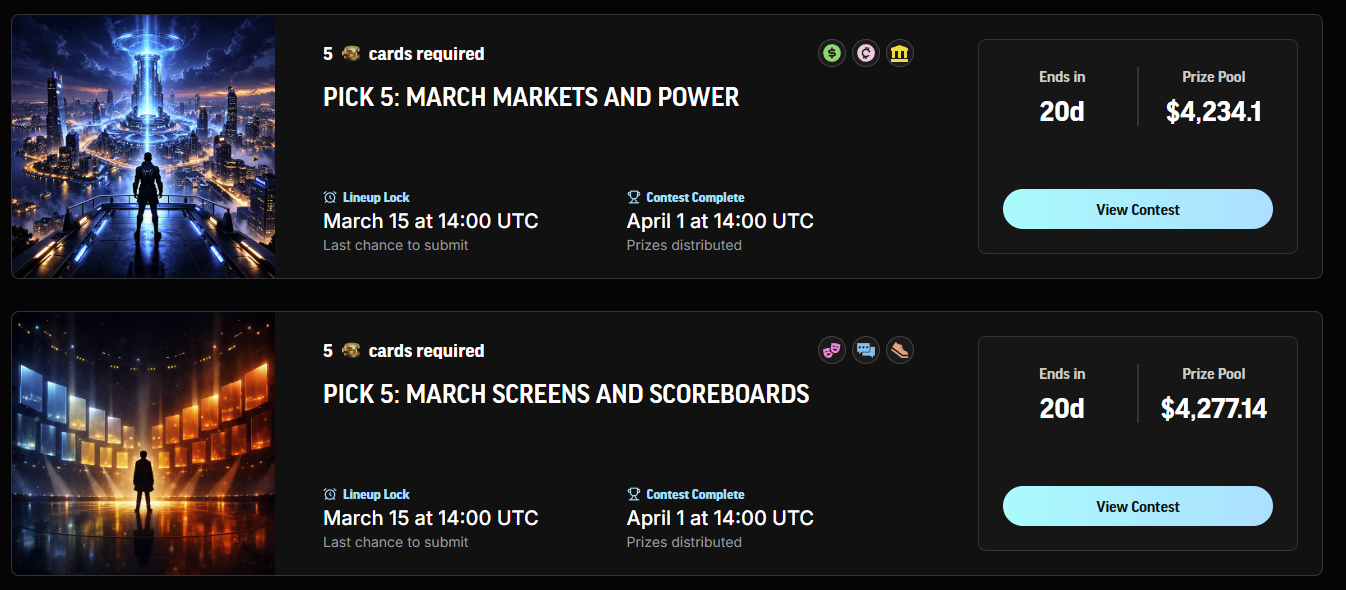
Task: Click the gold cards icon in Screens and Scoreboards
Action: tap(351, 351)
